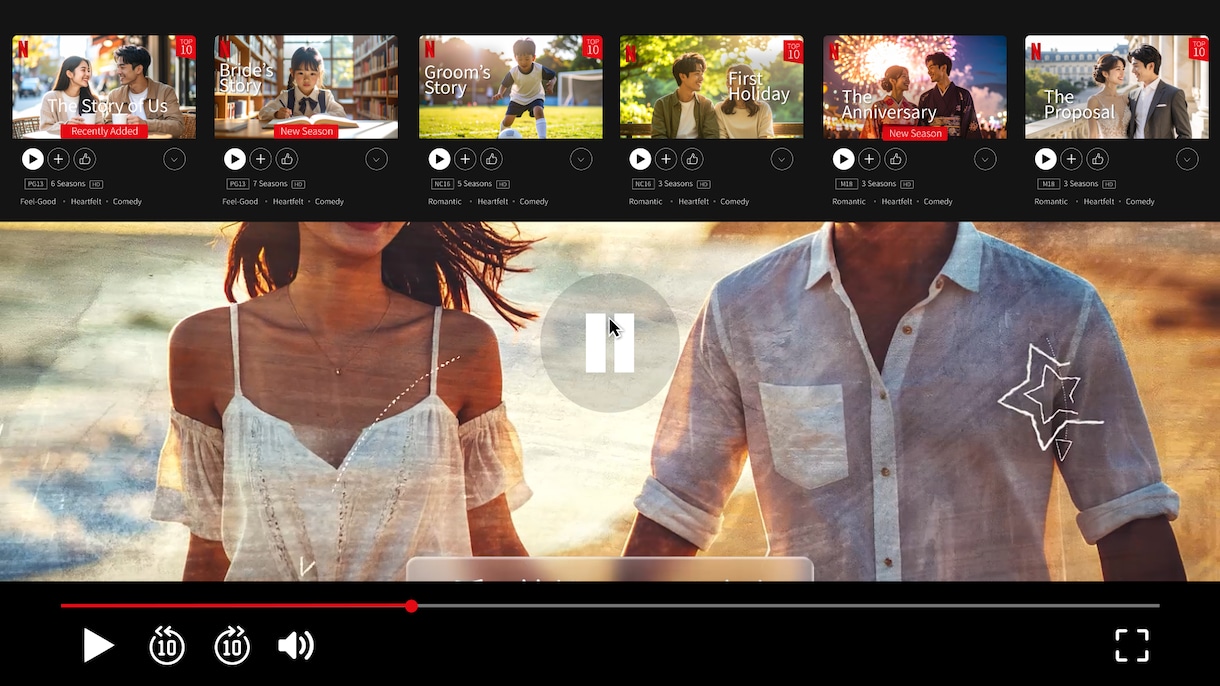
Task: Add First Holiday to My List
Action: point(666,159)
